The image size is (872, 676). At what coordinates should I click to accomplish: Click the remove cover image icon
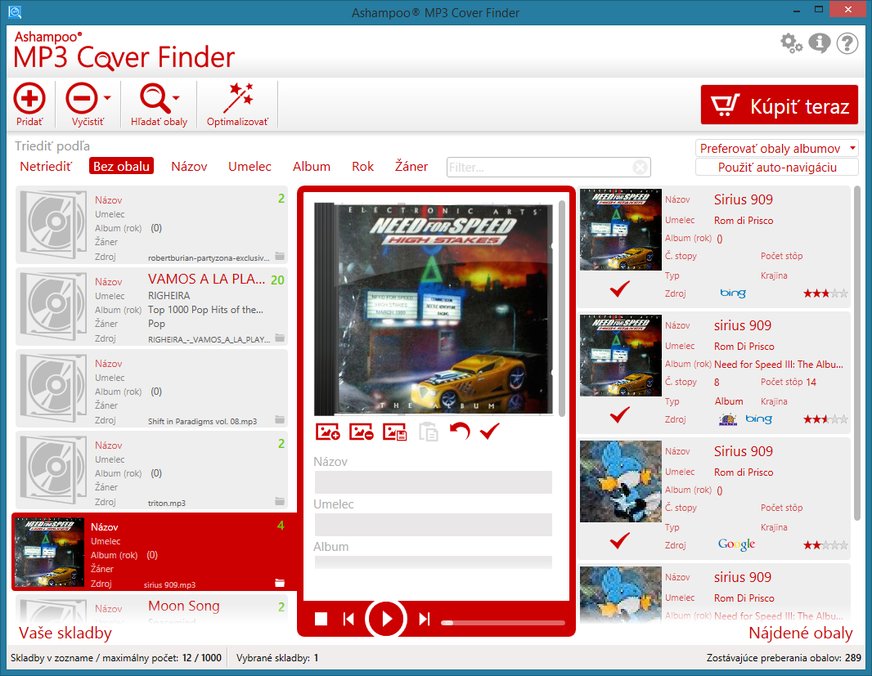click(362, 432)
